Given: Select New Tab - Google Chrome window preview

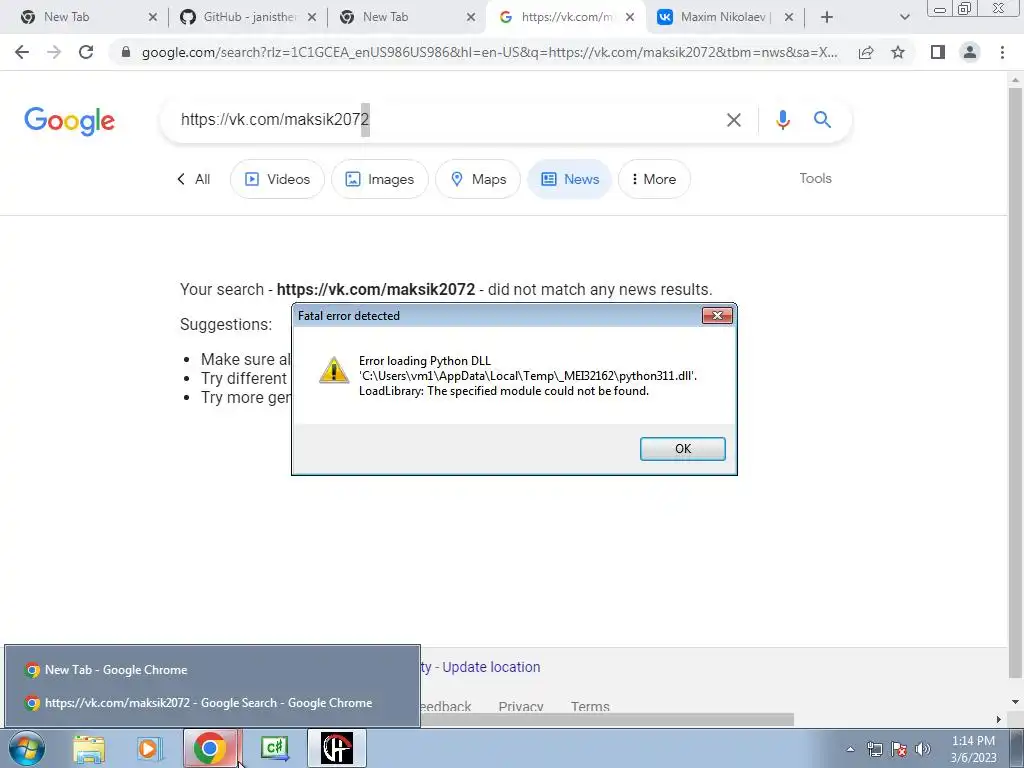Looking at the screenshot, I should click(x=212, y=669).
